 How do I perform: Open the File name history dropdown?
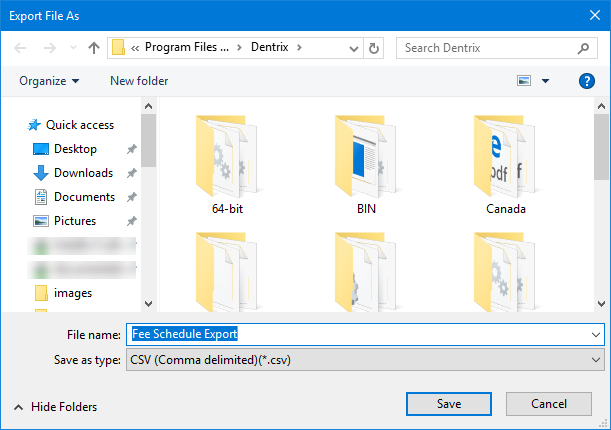(x=597, y=334)
